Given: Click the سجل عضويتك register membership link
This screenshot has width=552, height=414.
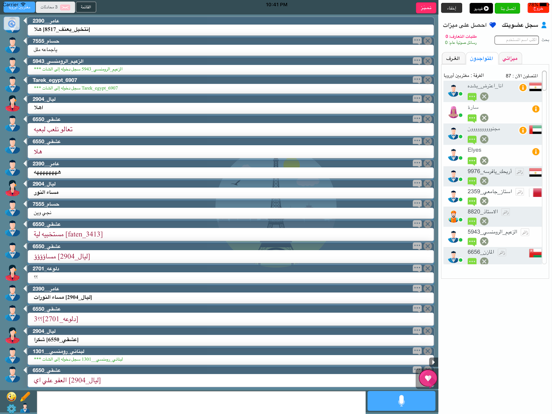Looking at the screenshot, I should click(x=524, y=25).
